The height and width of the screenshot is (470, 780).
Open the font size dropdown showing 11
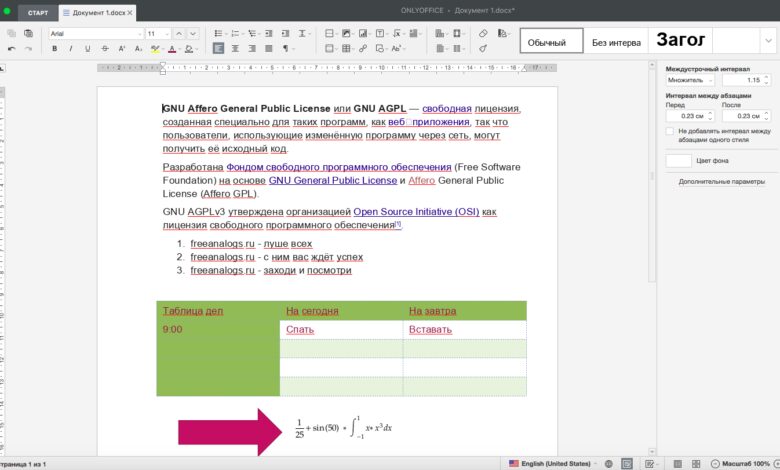pyautogui.click(x=167, y=34)
